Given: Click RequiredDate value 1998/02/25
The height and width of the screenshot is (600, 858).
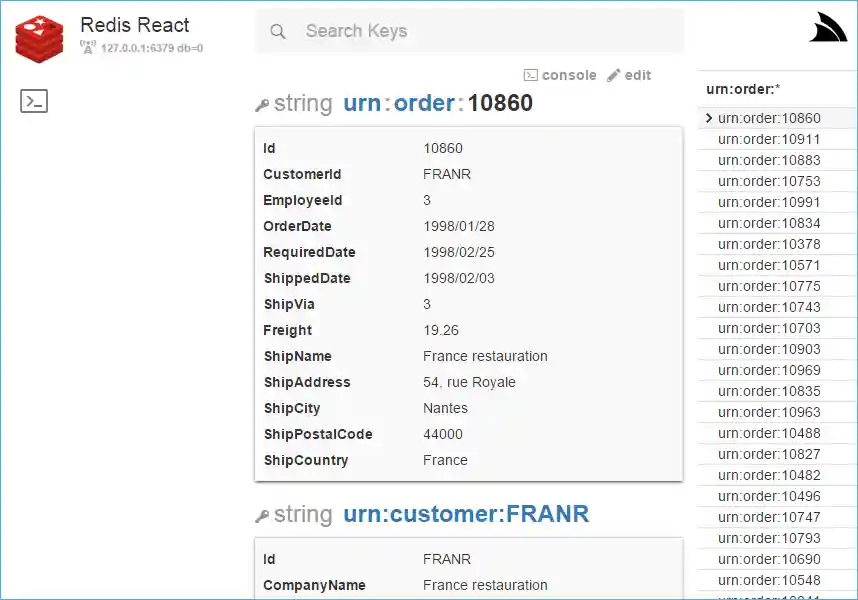Looking at the screenshot, I should point(459,252).
